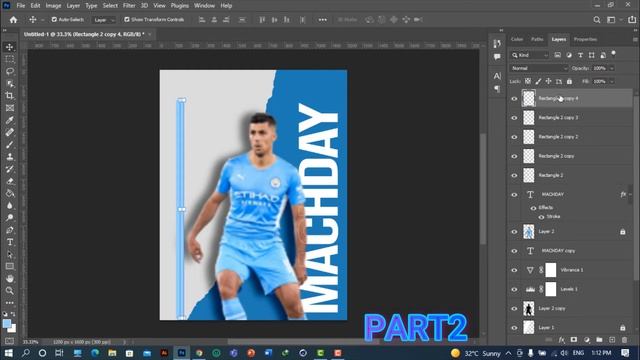Select the Rectangular Marquee tool
The image size is (640, 360).
[9, 59]
